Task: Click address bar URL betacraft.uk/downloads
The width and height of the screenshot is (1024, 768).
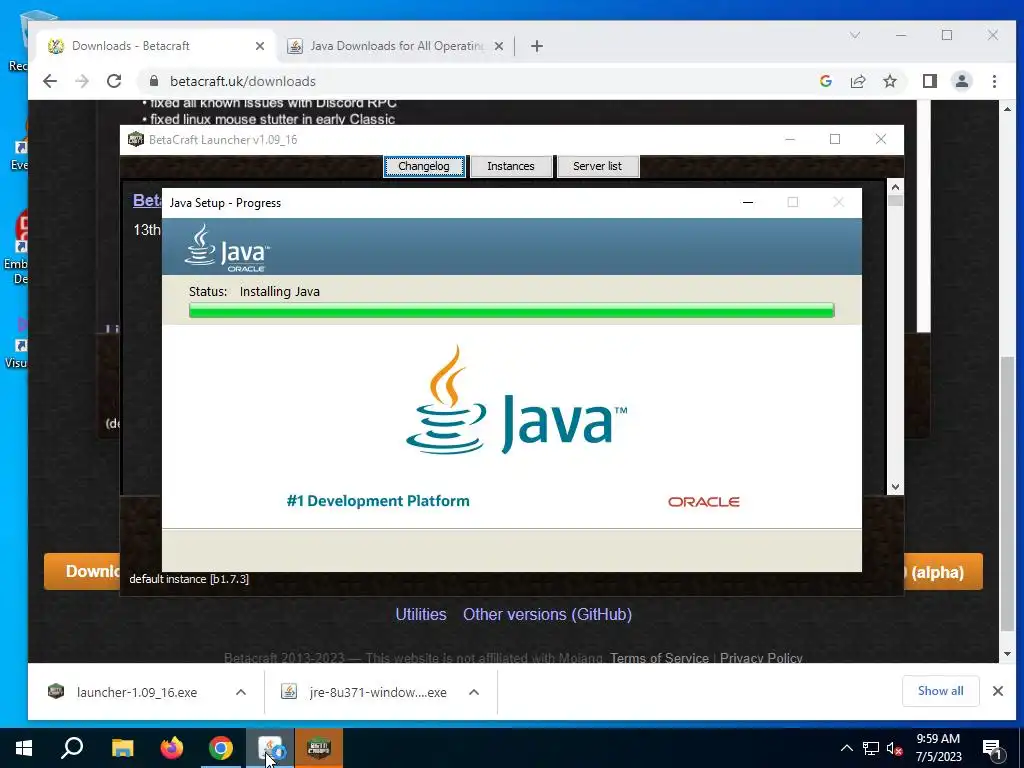Action: [243, 81]
